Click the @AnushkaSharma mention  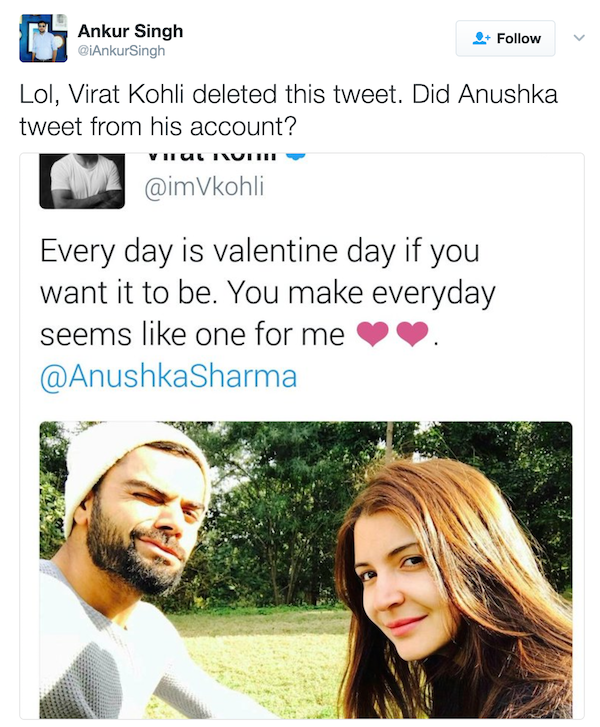pyautogui.click(x=168, y=377)
